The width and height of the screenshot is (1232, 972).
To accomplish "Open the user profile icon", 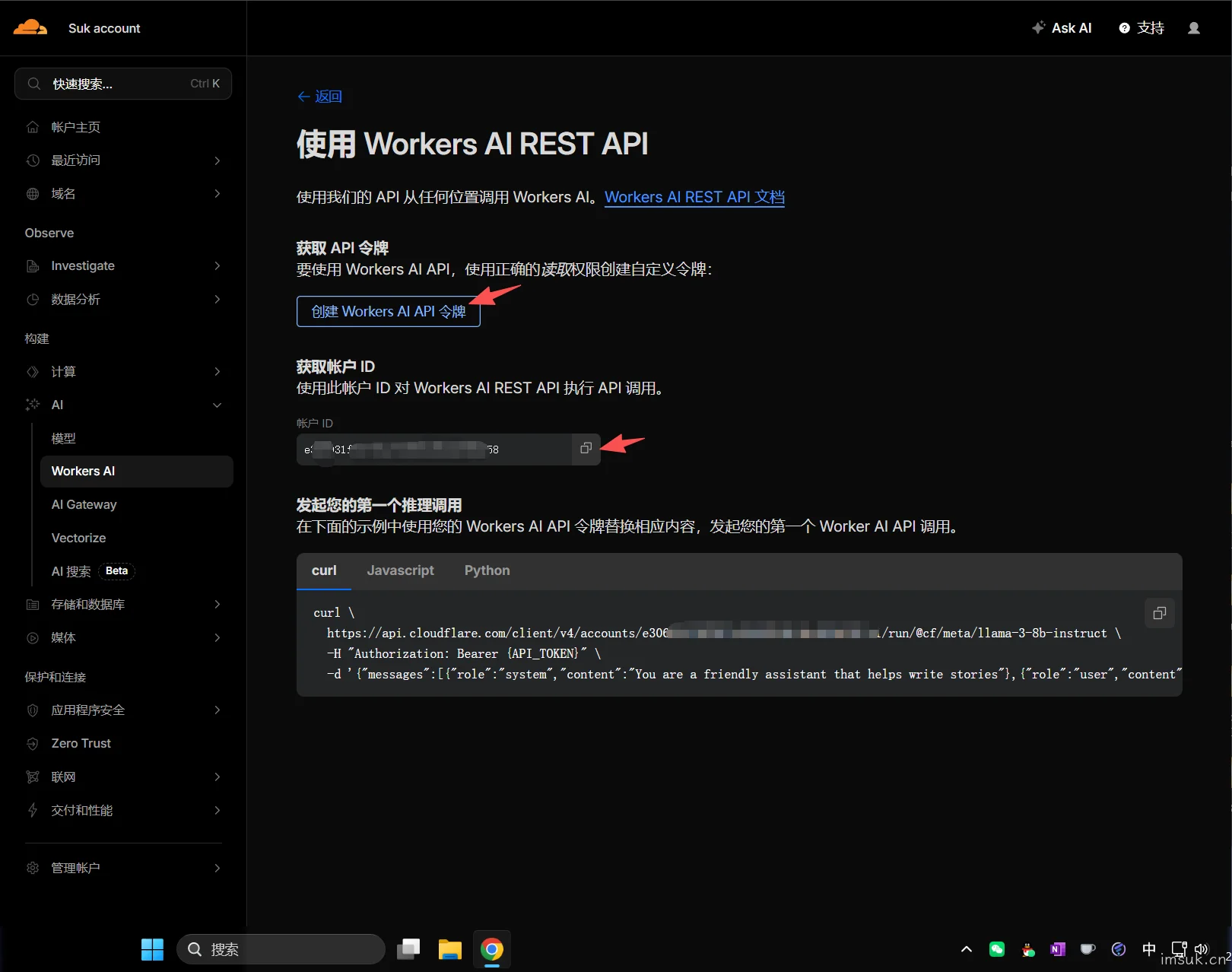I will point(1194,28).
